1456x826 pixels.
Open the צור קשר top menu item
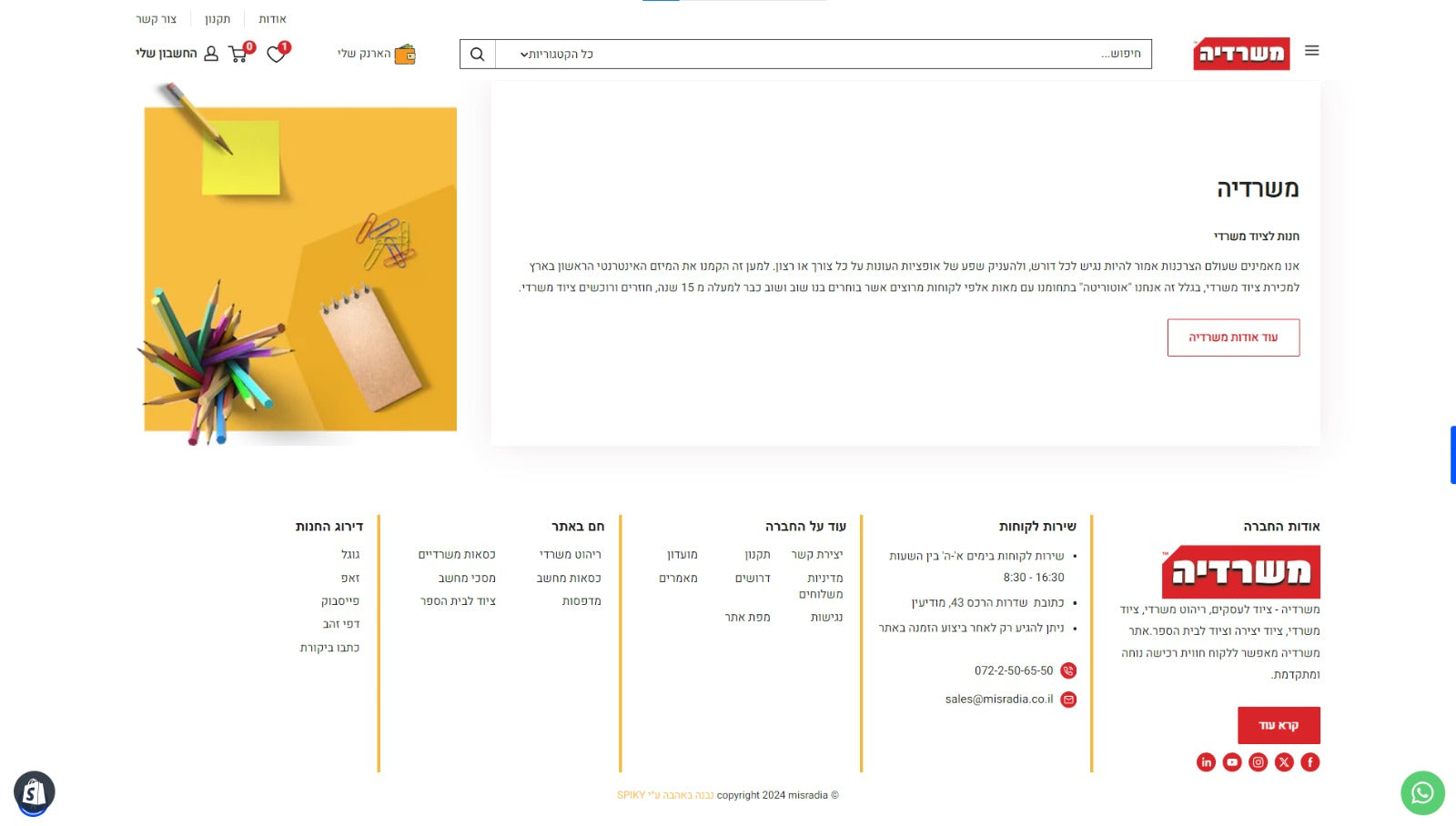pos(156,19)
